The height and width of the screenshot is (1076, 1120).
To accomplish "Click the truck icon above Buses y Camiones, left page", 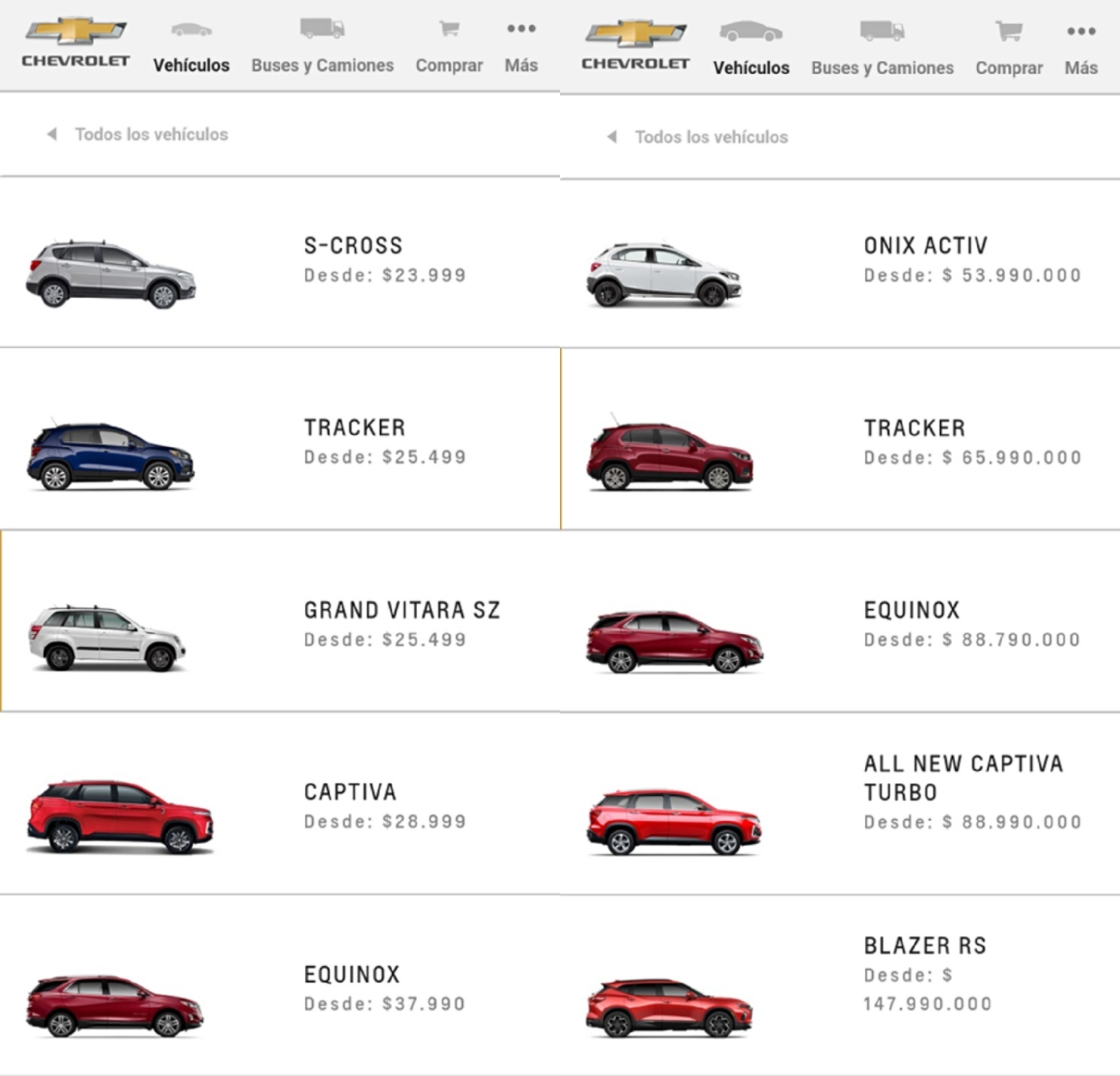I will (322, 29).
